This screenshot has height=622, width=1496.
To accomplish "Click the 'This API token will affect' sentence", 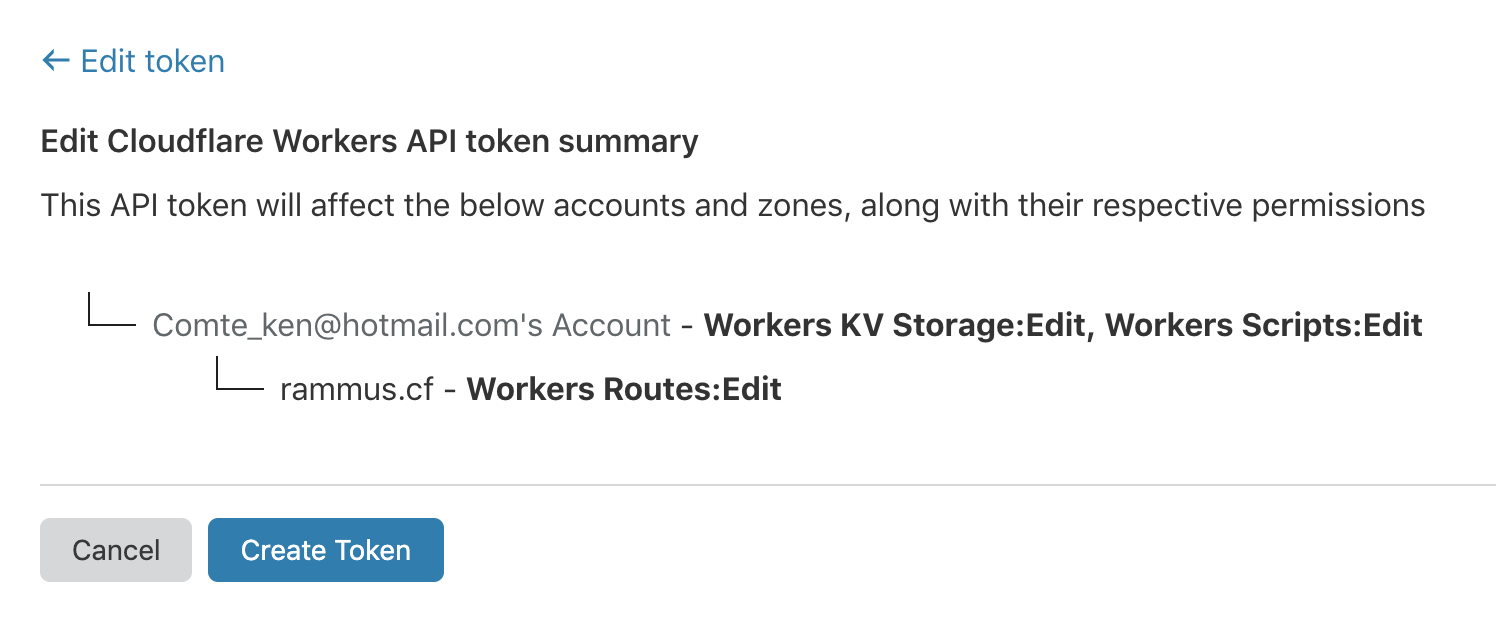I will click(x=732, y=206).
